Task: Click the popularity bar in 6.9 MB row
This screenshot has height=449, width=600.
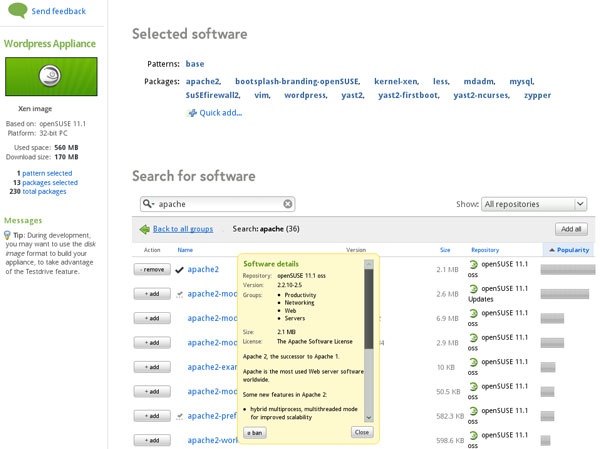Action: coord(552,318)
